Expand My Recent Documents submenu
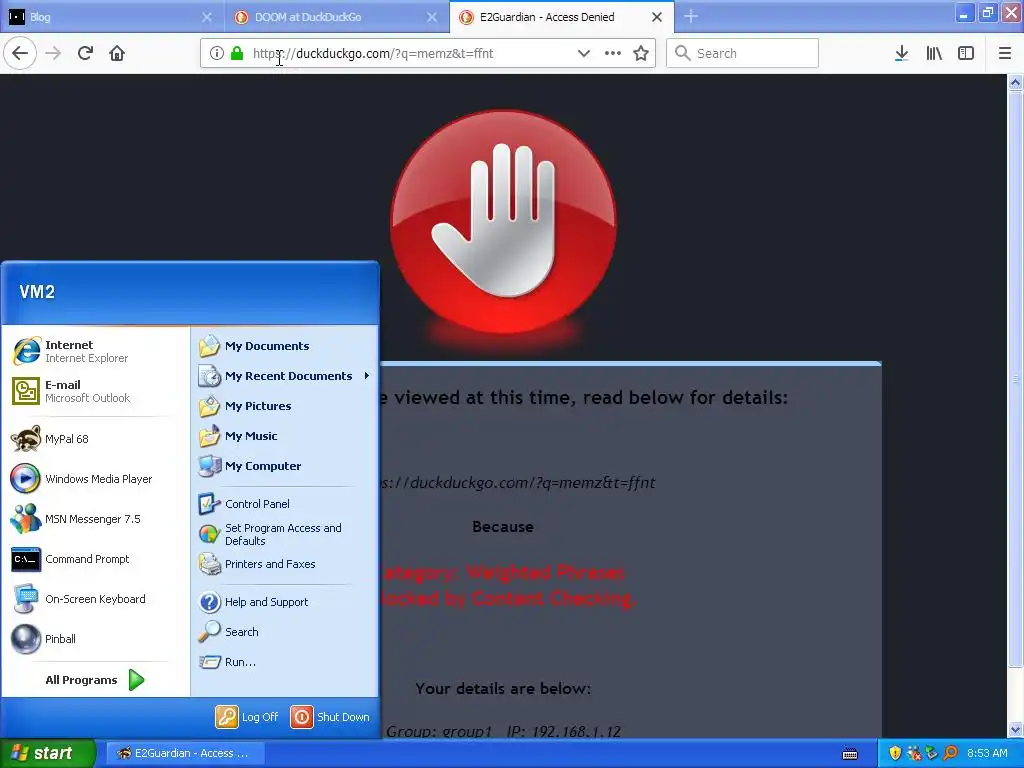 [284, 376]
